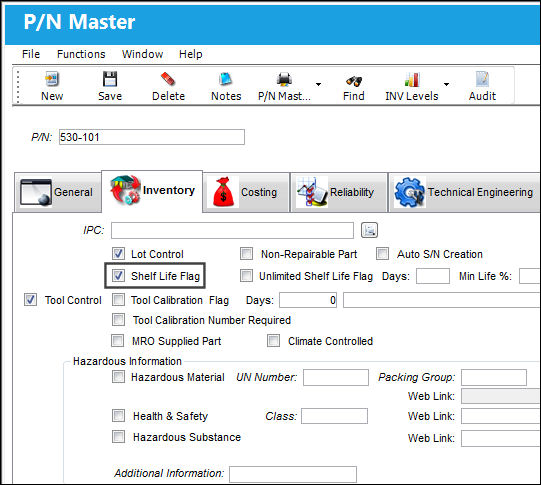
Task: Click the Min Life % field
Action: click(530, 276)
